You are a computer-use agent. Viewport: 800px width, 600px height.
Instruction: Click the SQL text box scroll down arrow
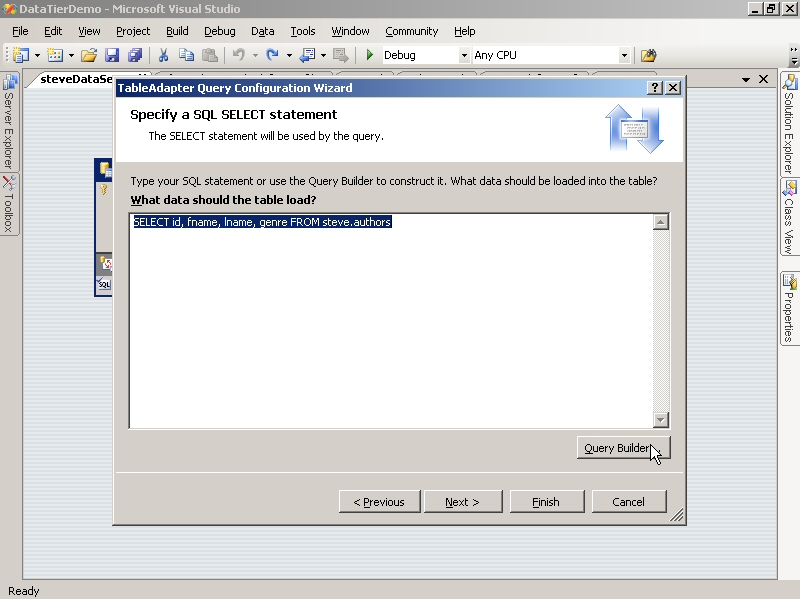661,420
